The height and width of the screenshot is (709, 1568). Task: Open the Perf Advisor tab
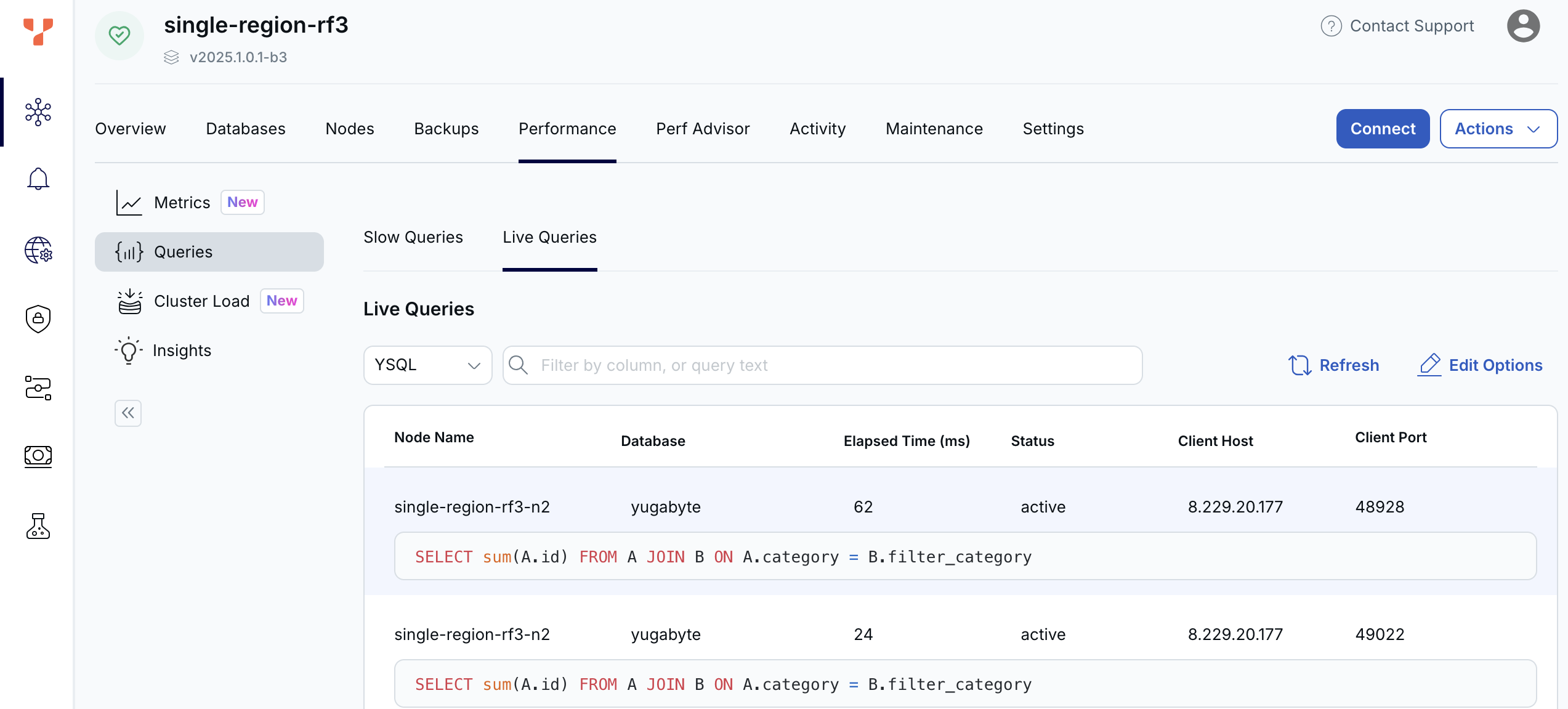click(x=703, y=129)
